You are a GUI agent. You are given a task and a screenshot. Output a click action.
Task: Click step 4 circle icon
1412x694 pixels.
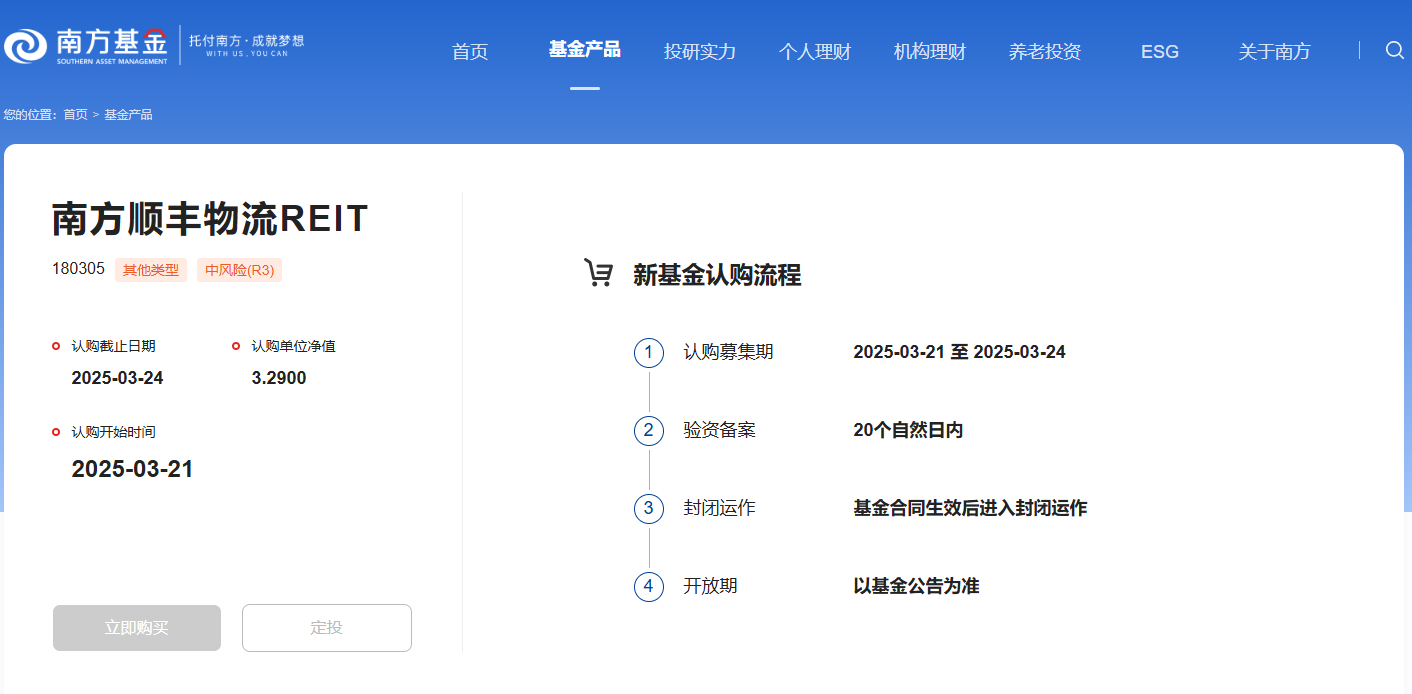coord(648,586)
